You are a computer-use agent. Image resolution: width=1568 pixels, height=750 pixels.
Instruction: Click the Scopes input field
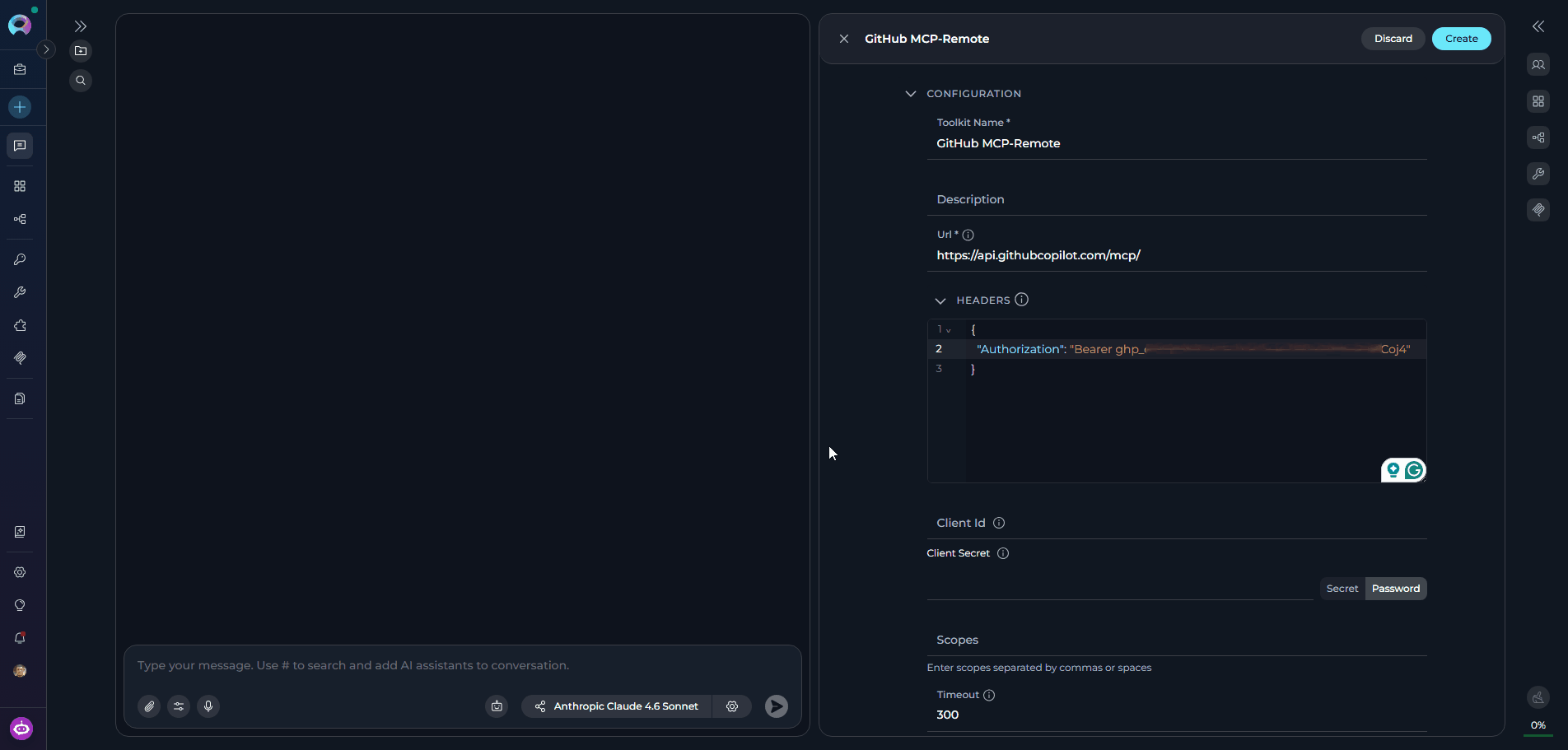click(1177, 640)
